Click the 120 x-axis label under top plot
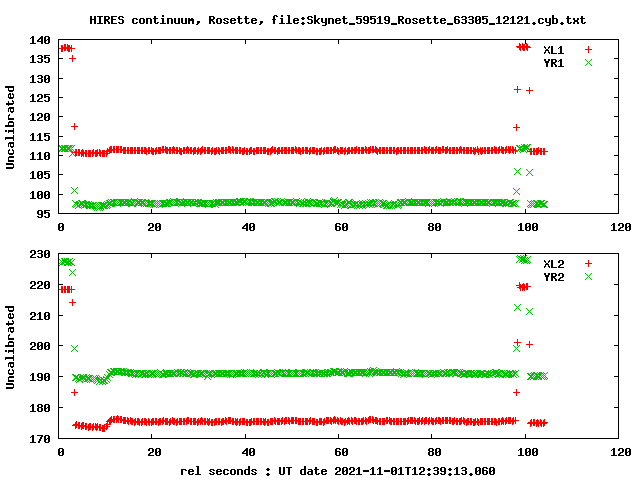Screen dimensions: 640x480 (x=621, y=227)
